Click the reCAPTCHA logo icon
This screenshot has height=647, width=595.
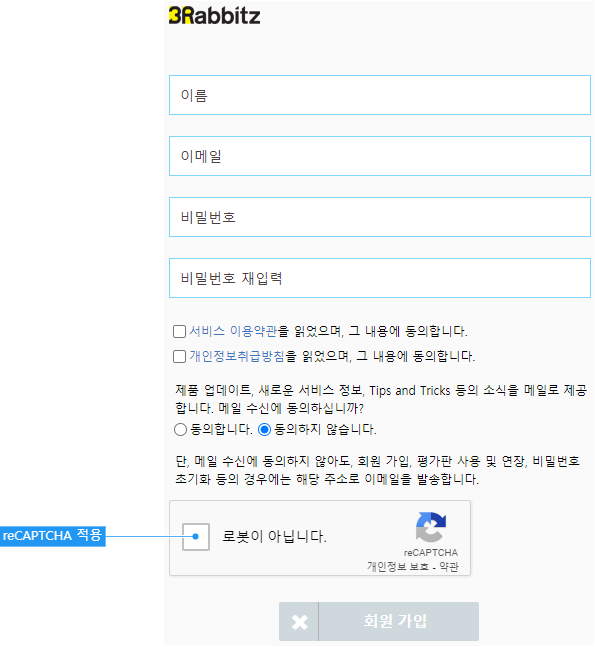[431, 527]
